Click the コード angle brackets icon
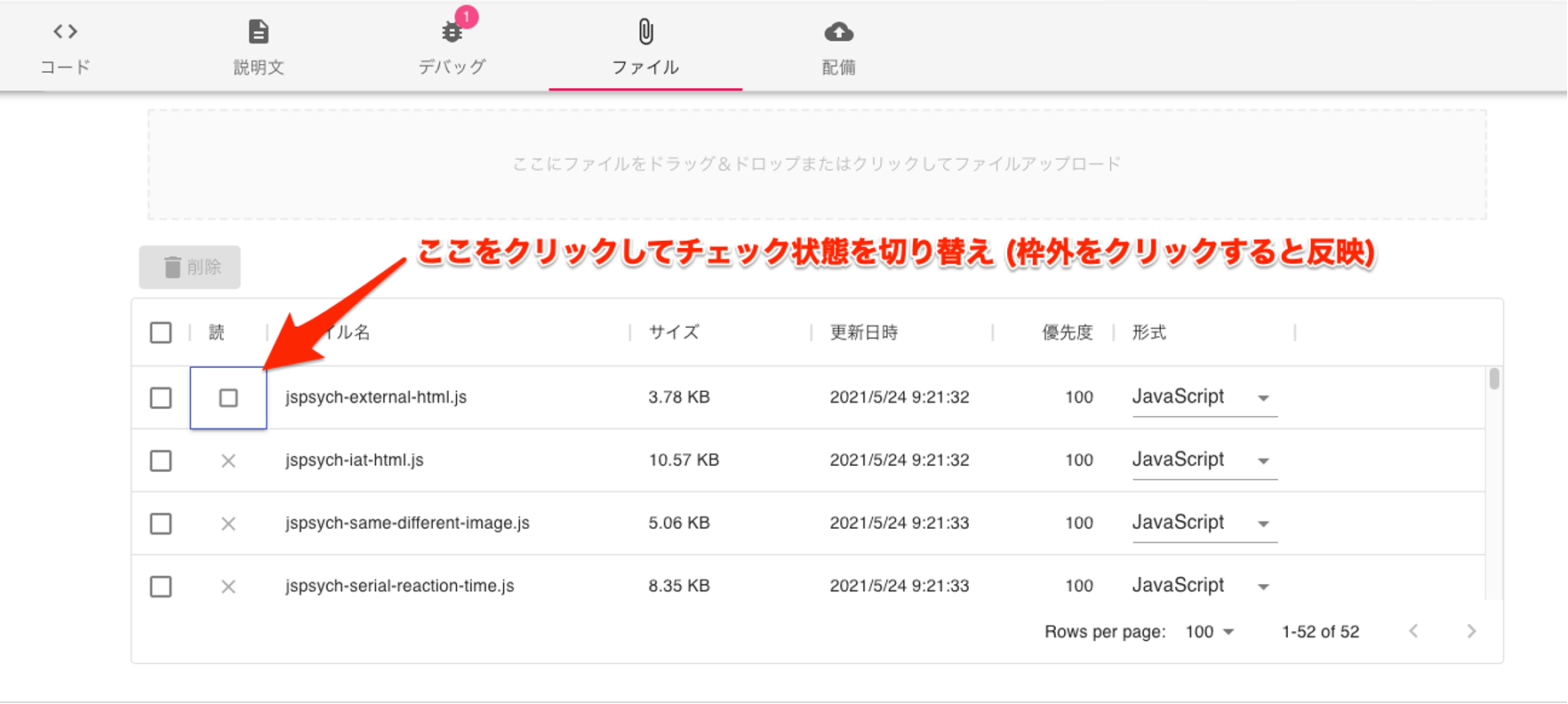1568x704 pixels. coord(65,32)
